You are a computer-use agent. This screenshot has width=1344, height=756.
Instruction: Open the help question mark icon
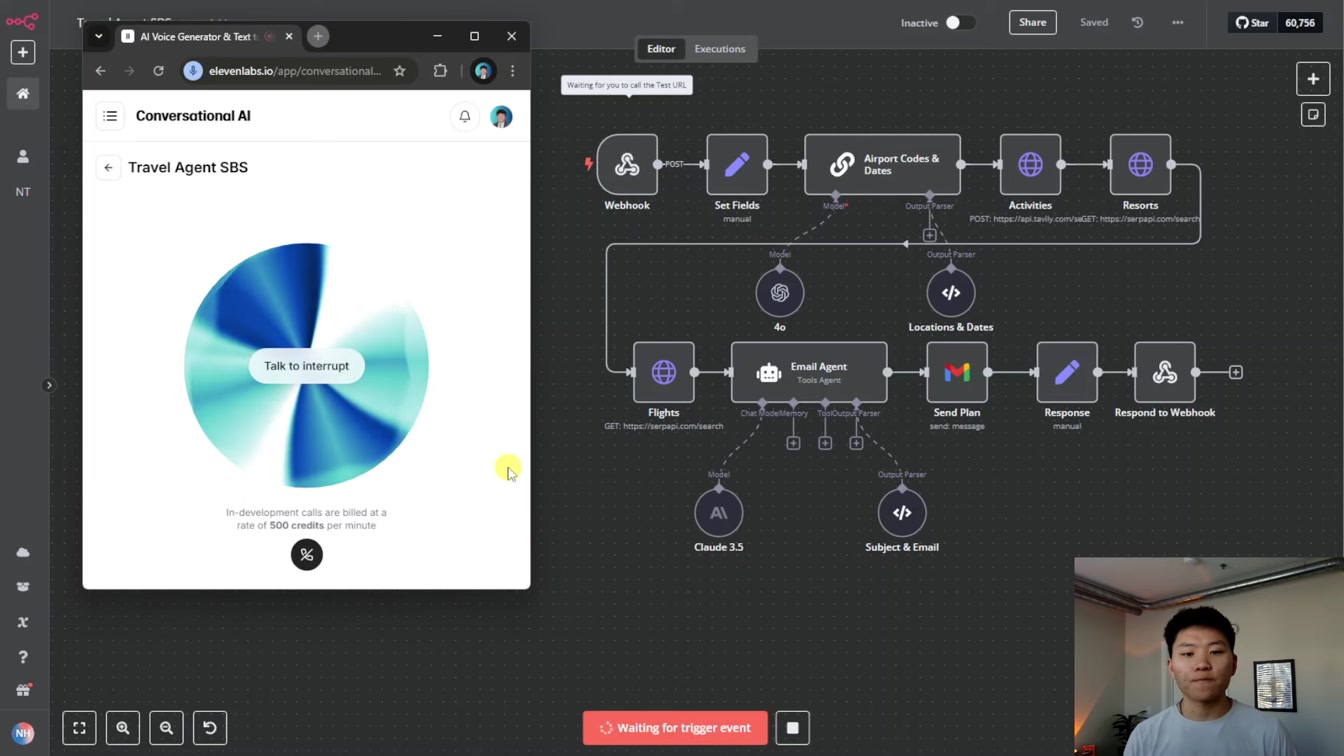click(23, 657)
